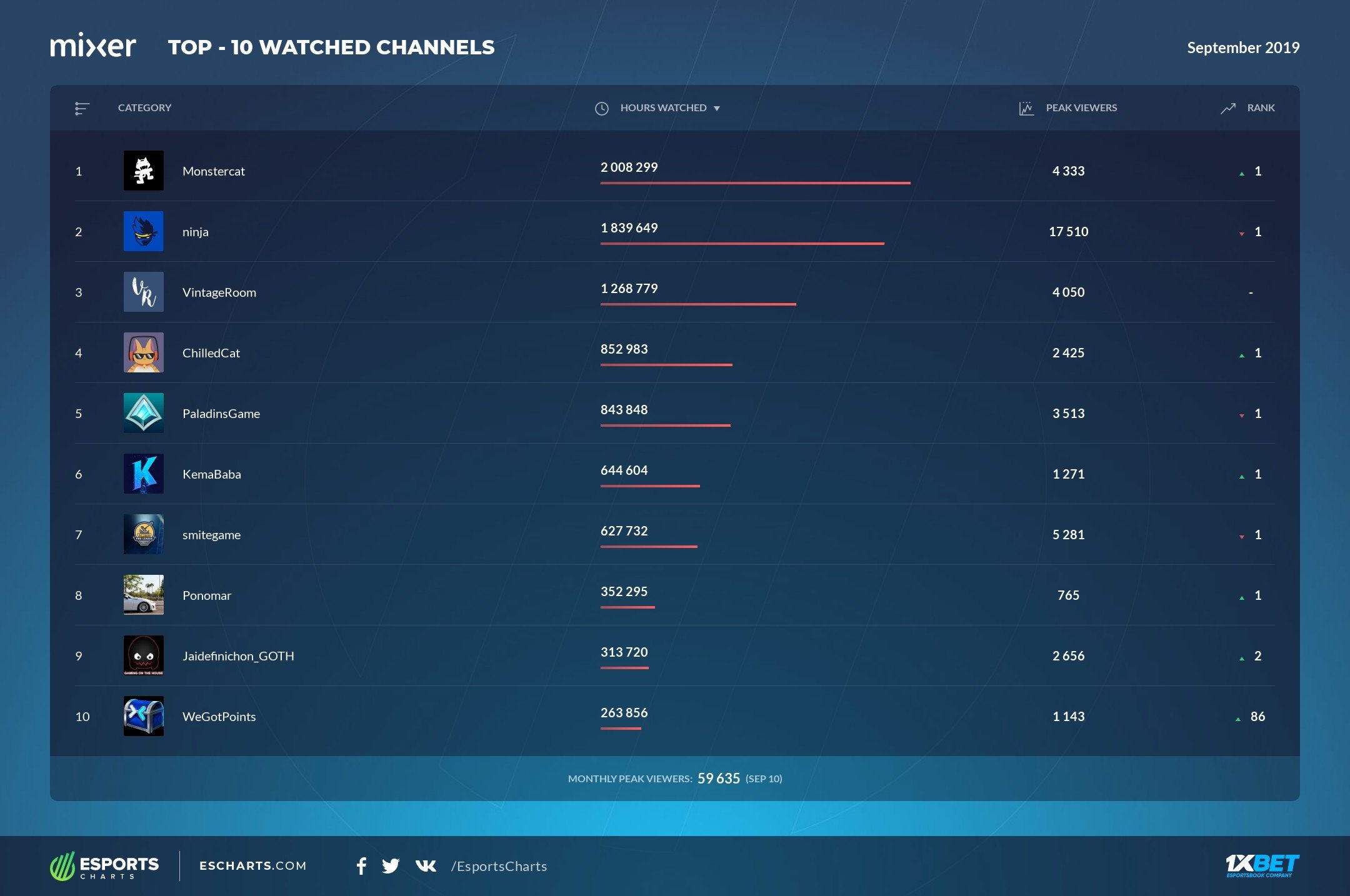Select the CATEGORY column header
The image size is (1350, 896).
144,107
